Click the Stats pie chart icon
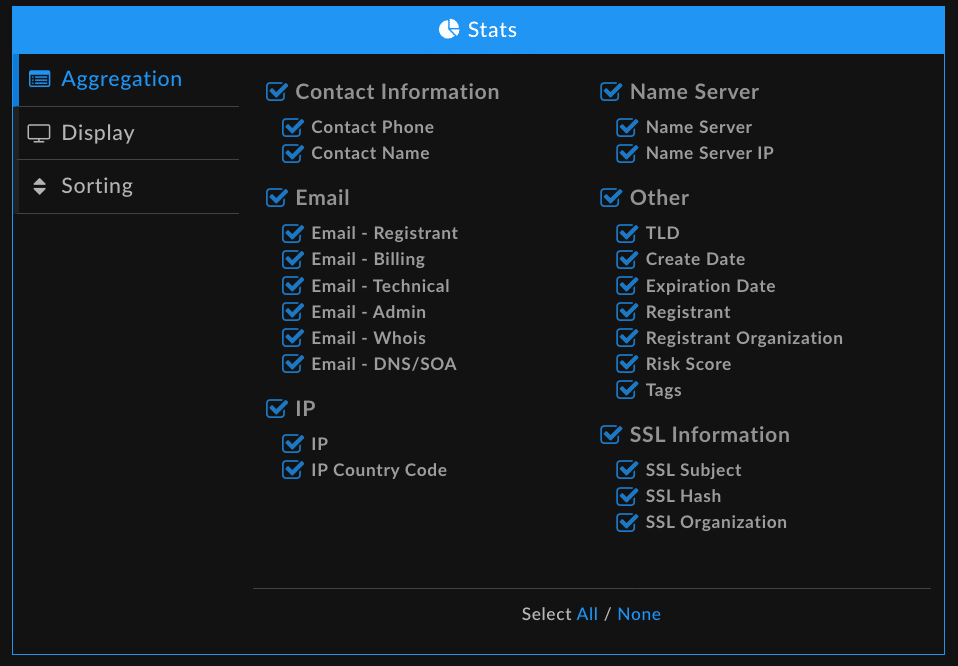This screenshot has width=958, height=666. click(x=449, y=29)
